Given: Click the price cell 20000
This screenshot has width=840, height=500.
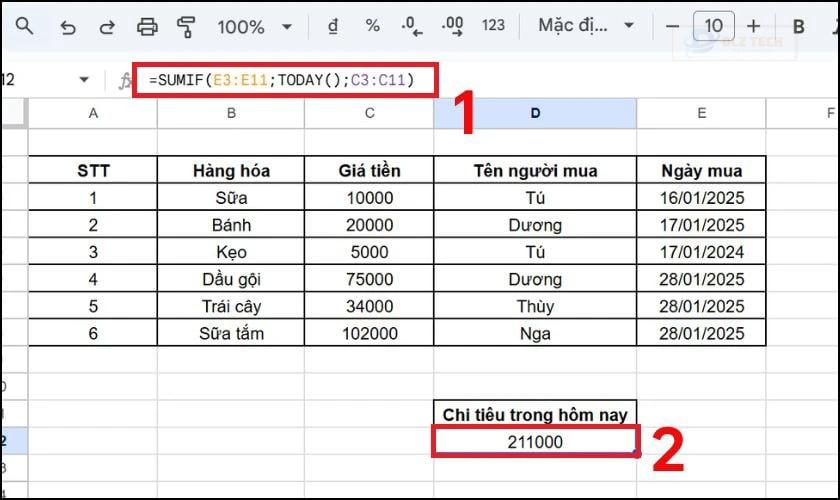Looking at the screenshot, I should click(369, 225).
